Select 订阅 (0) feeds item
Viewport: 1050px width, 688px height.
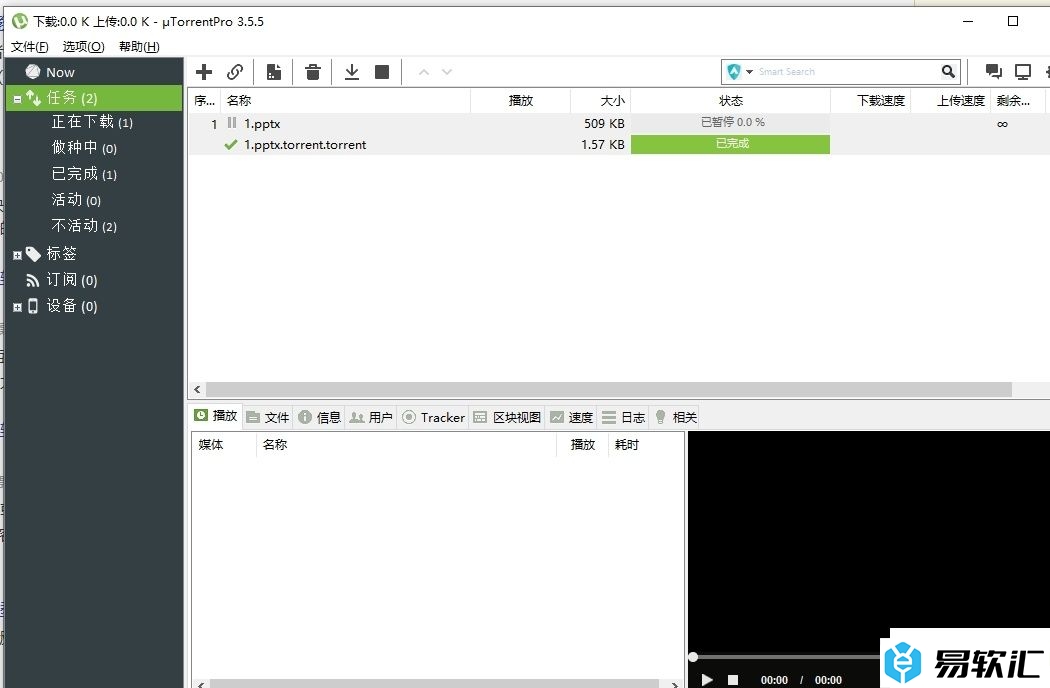tap(72, 279)
